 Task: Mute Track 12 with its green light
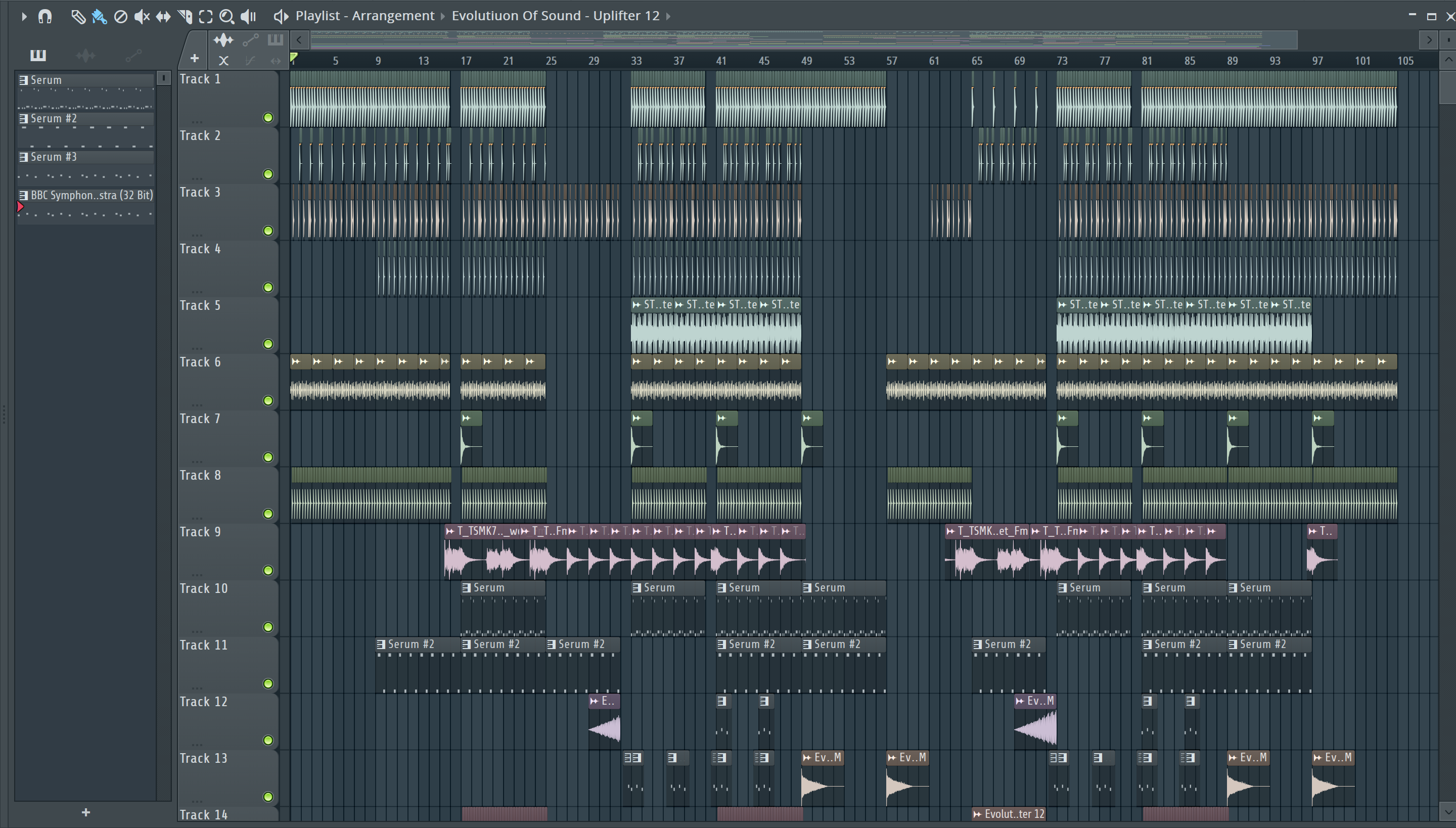(x=268, y=741)
